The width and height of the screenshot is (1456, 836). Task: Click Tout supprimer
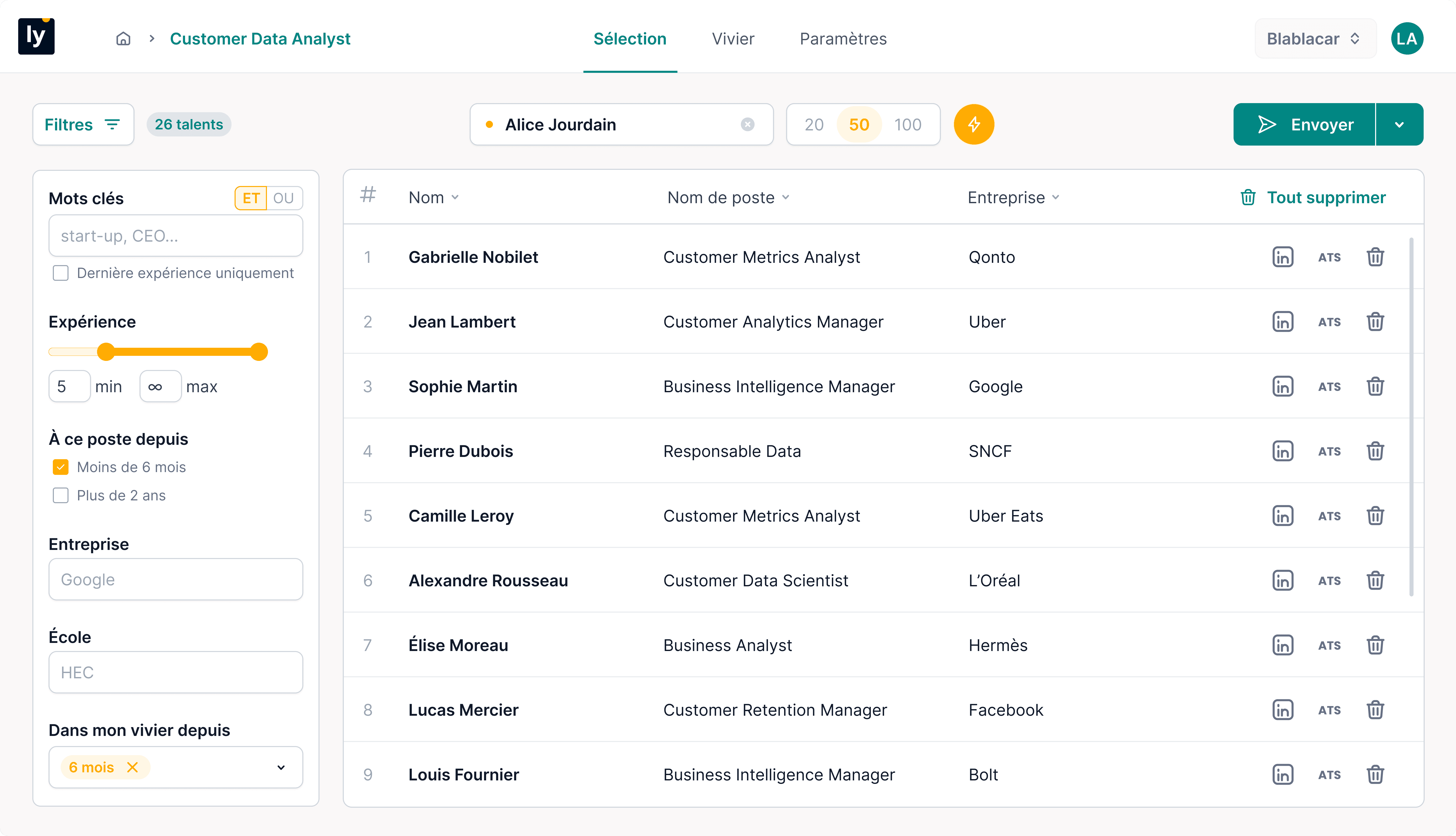(1313, 198)
